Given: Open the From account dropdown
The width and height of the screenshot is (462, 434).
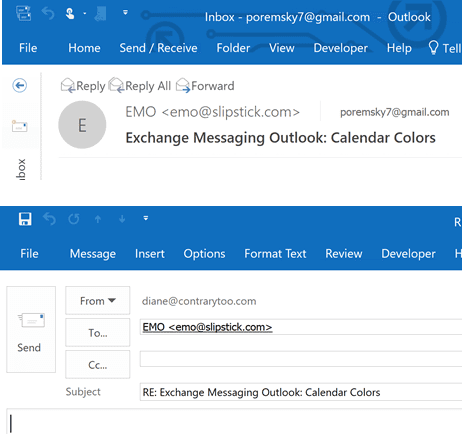Looking at the screenshot, I should (x=97, y=301).
